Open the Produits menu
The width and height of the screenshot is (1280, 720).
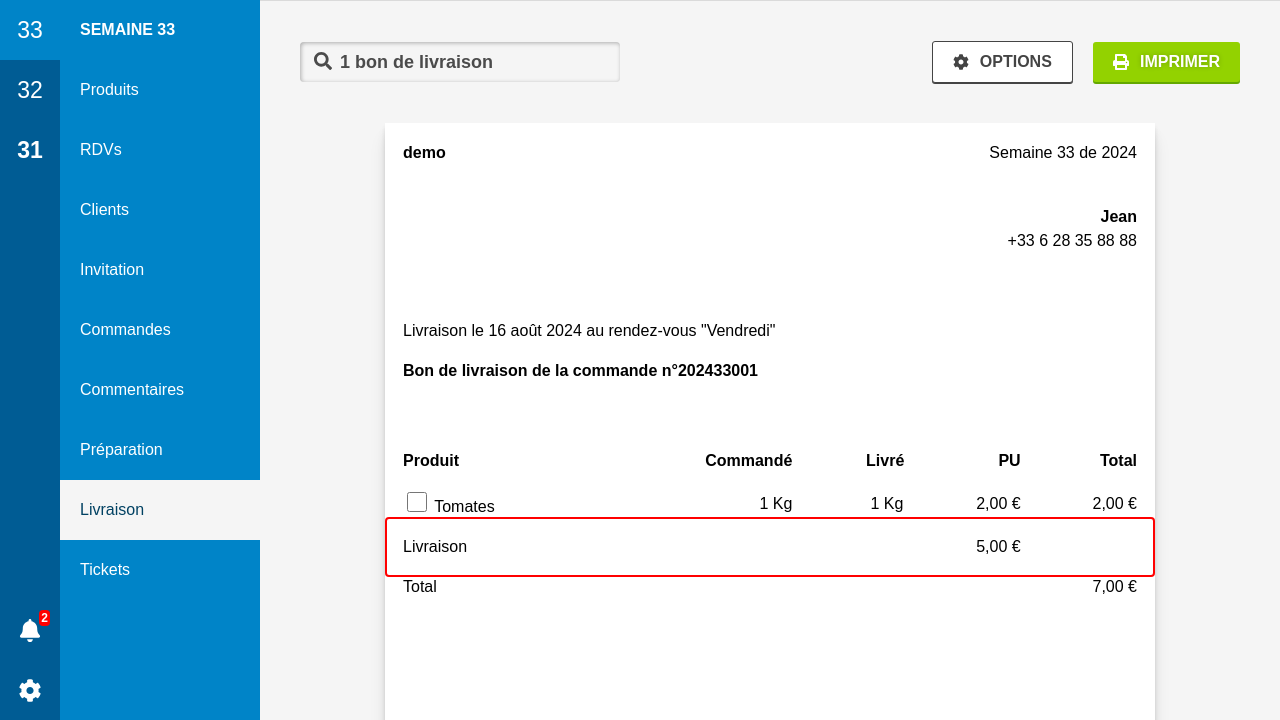[x=109, y=90]
